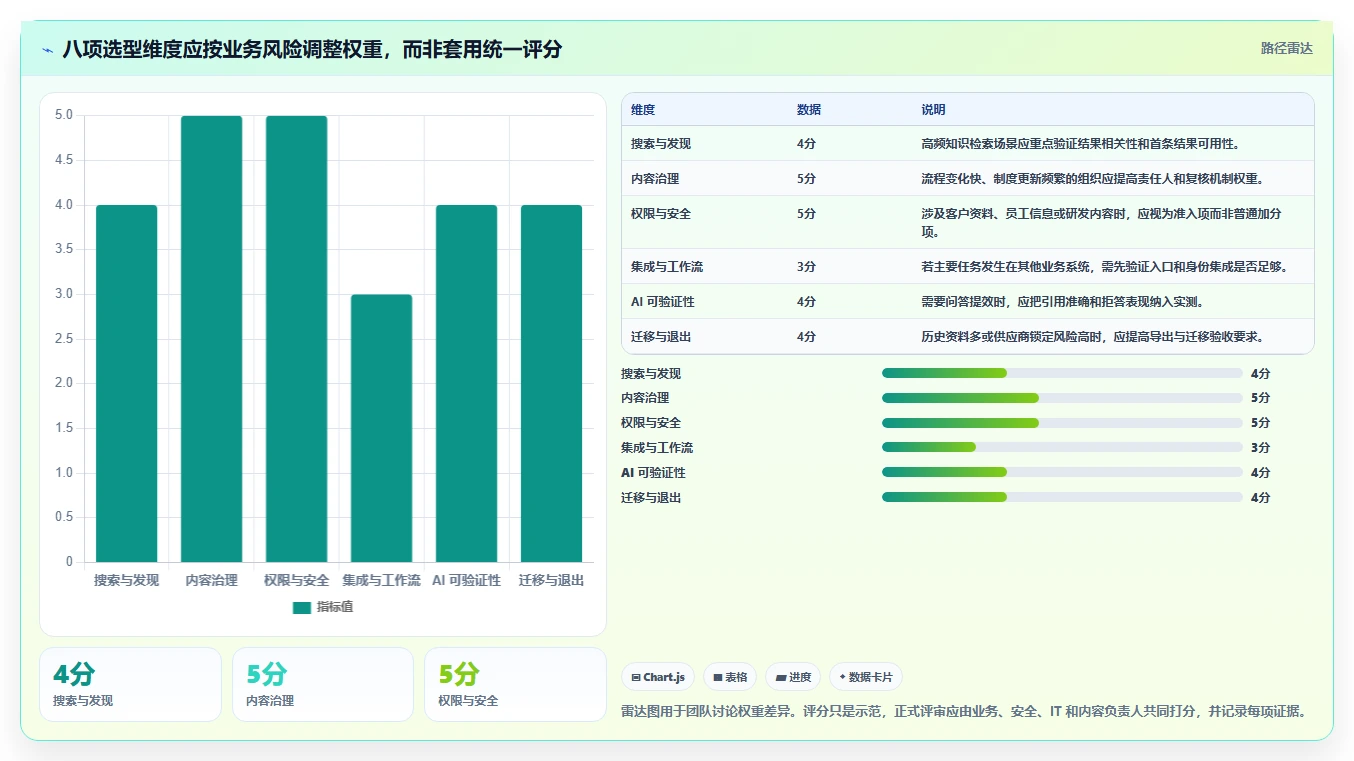Click the 维度 column header in the table

pos(643,110)
